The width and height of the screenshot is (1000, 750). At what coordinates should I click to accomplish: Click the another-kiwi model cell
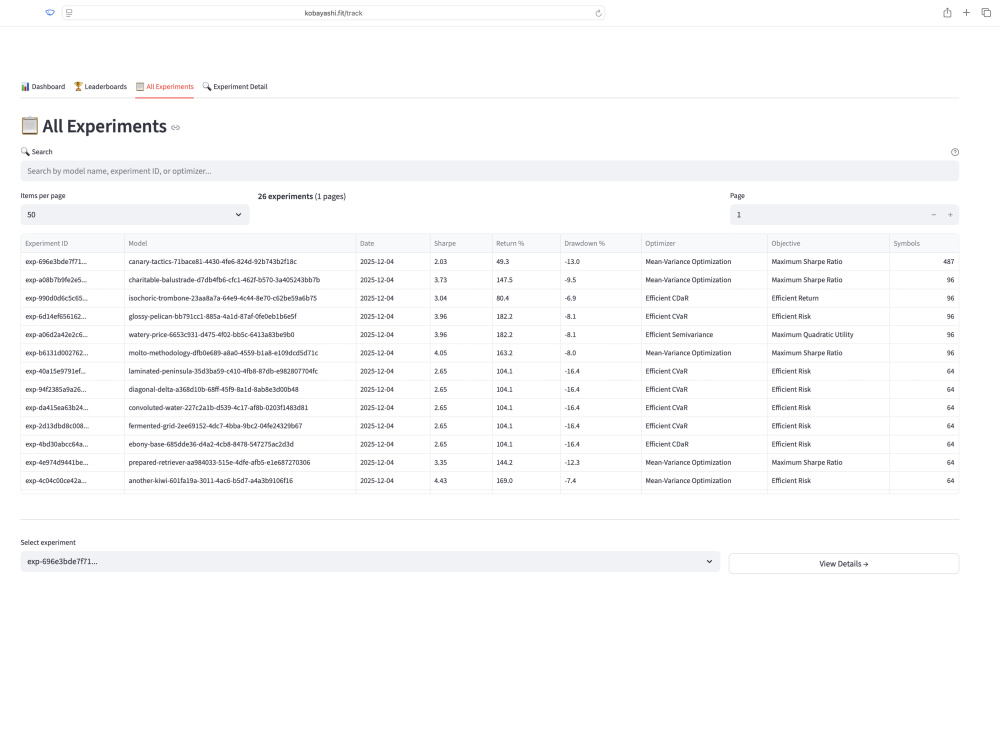[x=240, y=481]
